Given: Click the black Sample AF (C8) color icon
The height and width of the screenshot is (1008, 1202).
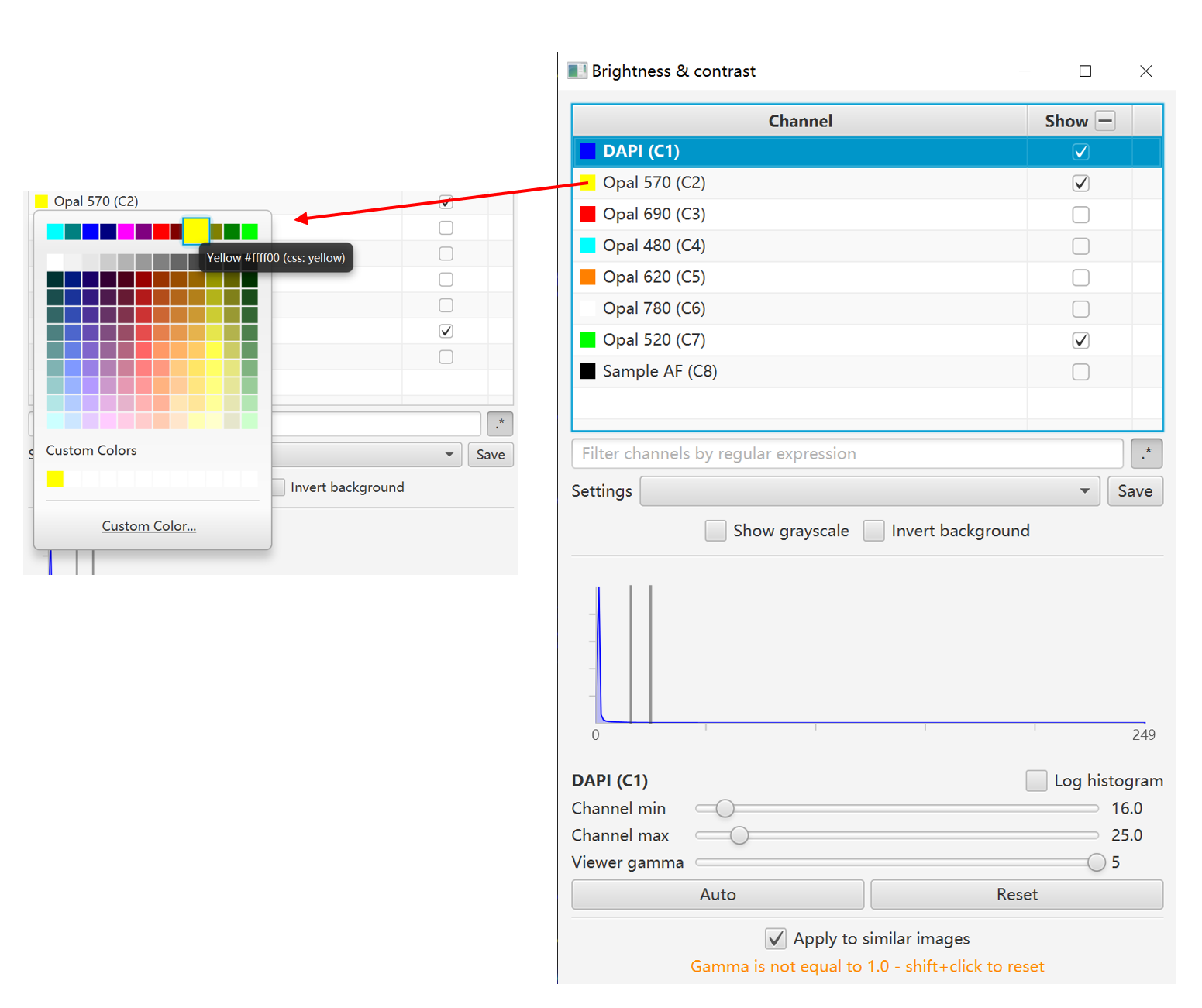Looking at the screenshot, I should pyautogui.click(x=587, y=371).
